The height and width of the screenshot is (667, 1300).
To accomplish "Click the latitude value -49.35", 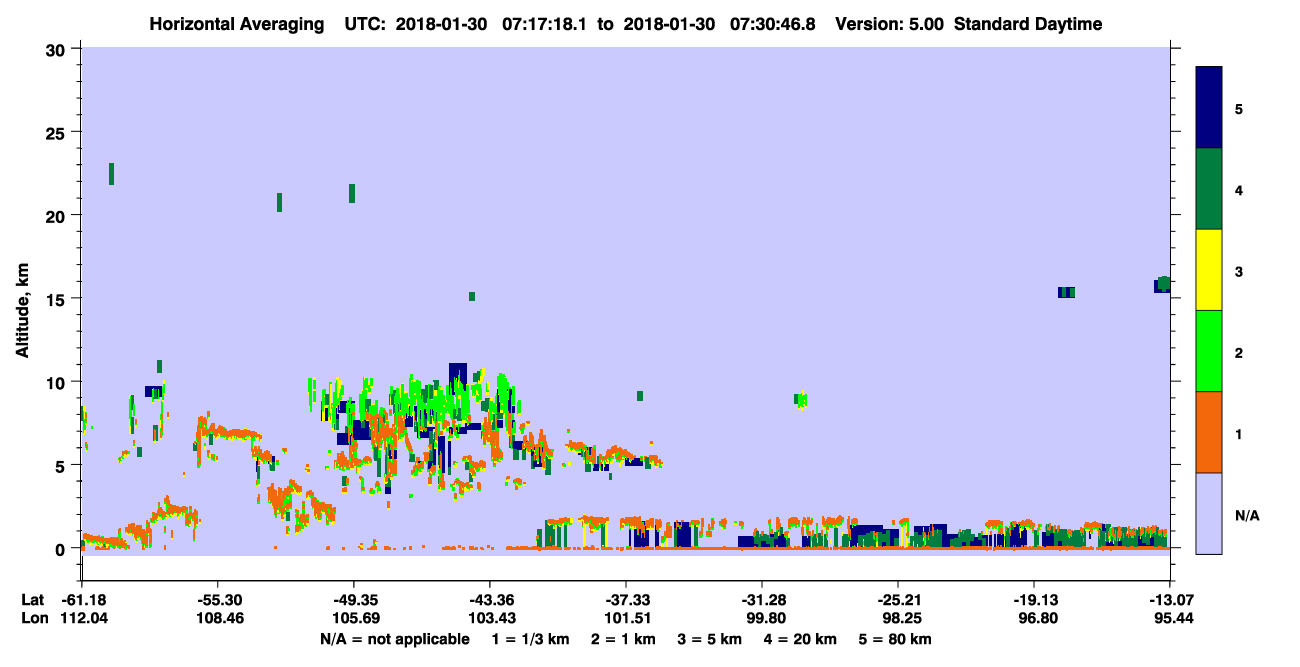I will click(353, 600).
